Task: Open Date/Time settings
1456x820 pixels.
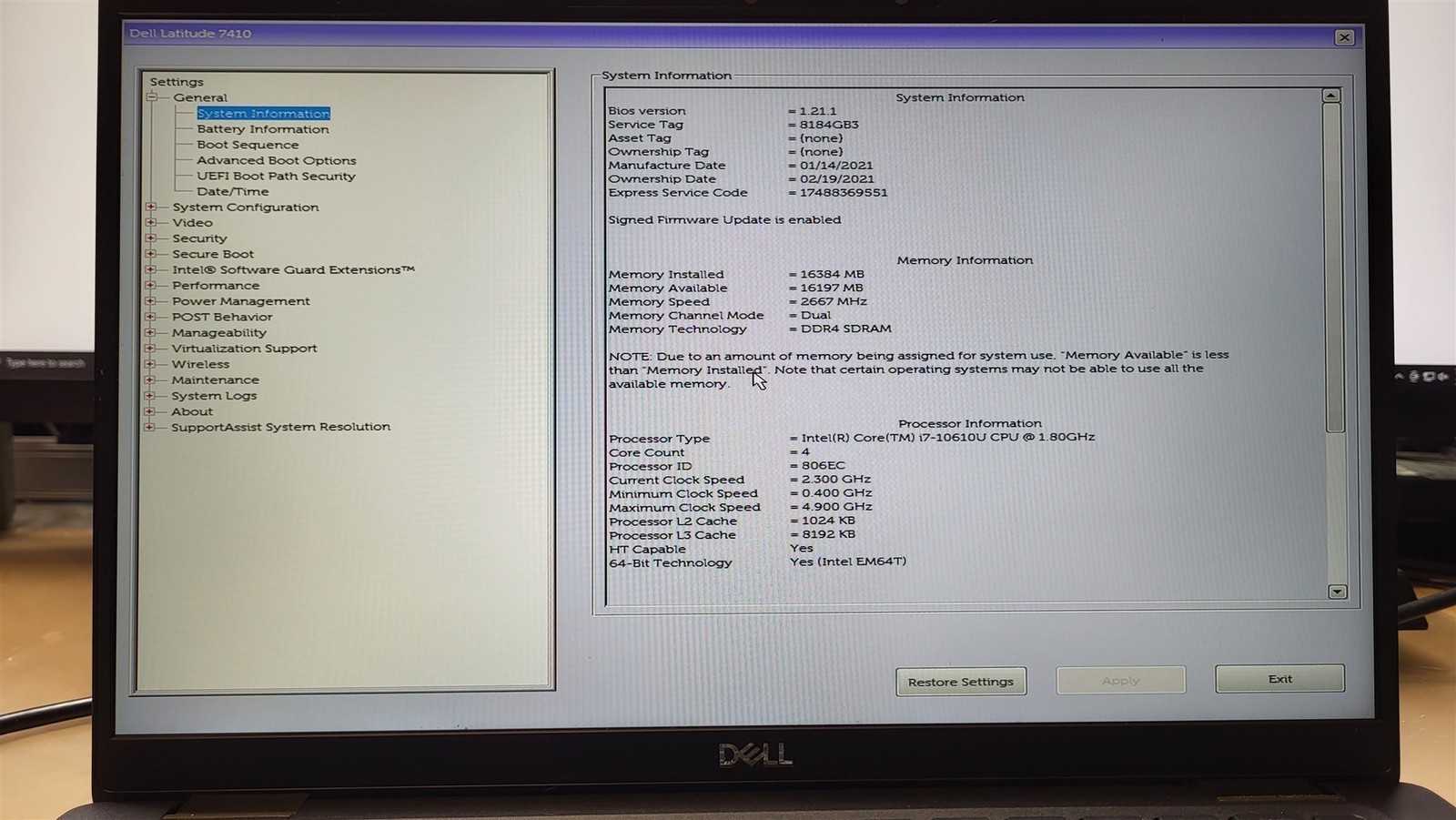Action: pos(233,191)
